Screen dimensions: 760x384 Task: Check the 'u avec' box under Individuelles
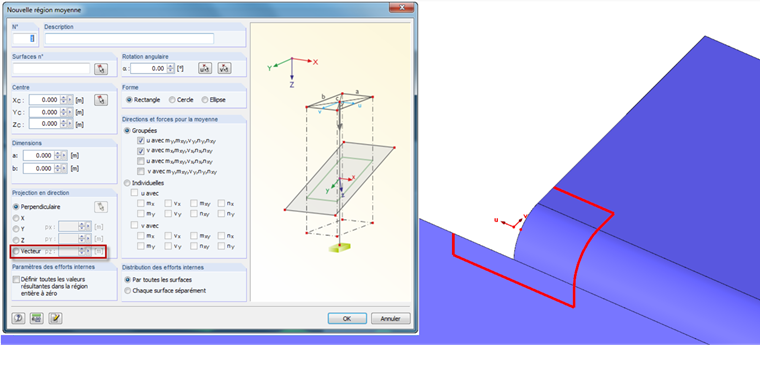point(134,193)
